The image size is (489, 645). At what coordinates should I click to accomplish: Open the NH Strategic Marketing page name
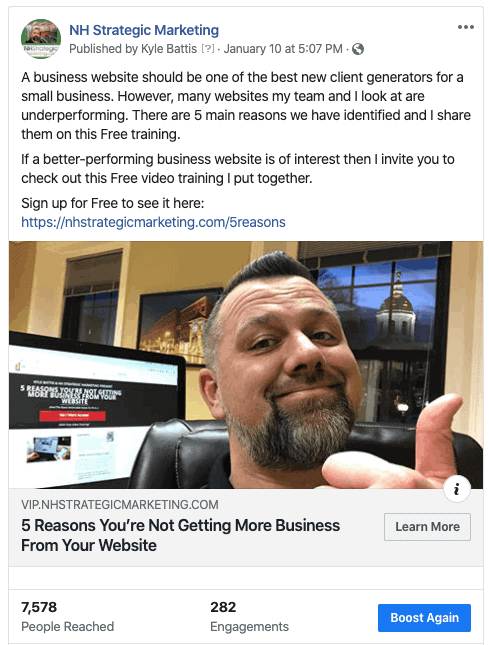[144, 30]
